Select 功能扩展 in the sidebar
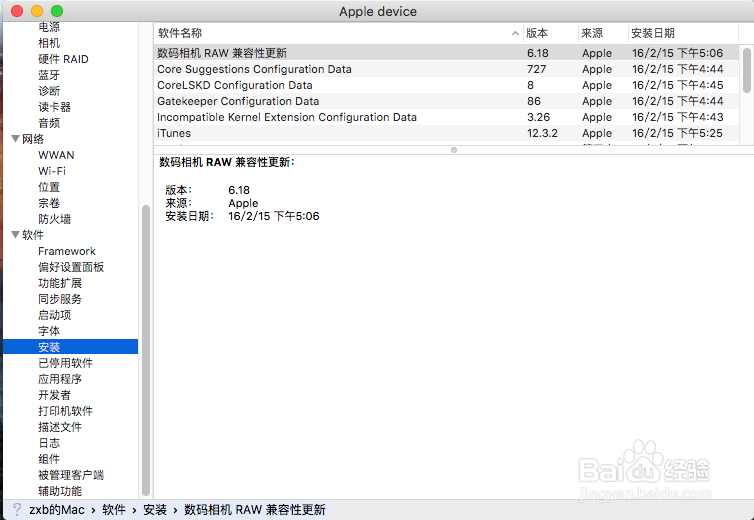 pyautogui.click(x=60, y=283)
